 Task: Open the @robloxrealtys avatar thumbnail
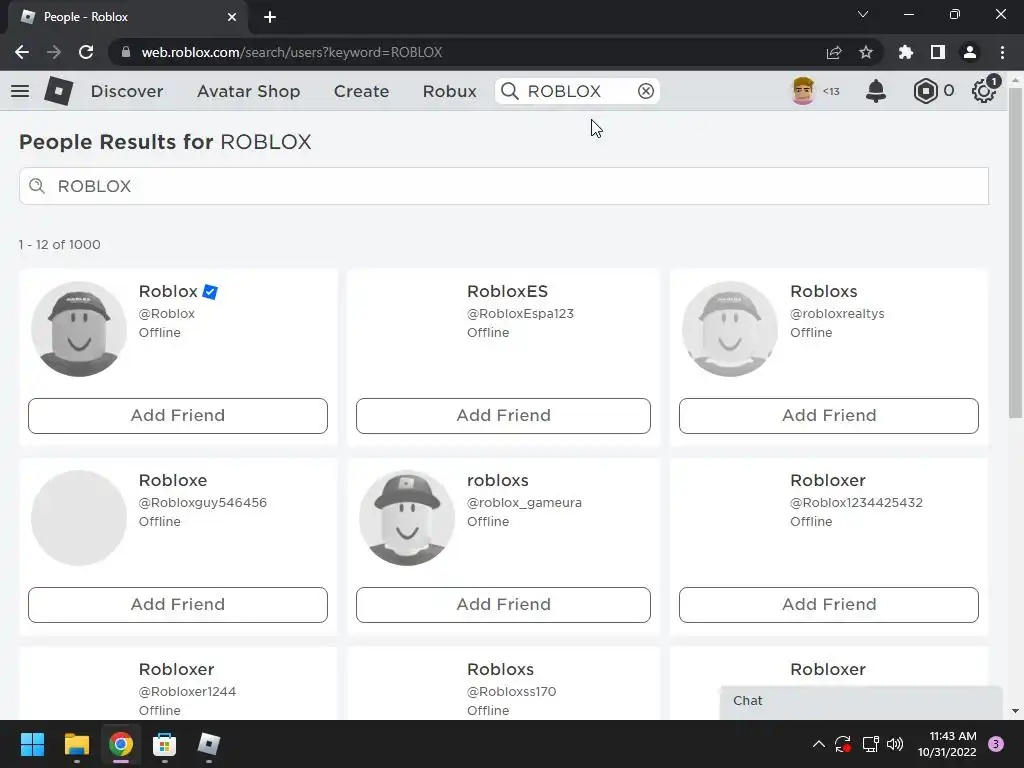point(729,328)
